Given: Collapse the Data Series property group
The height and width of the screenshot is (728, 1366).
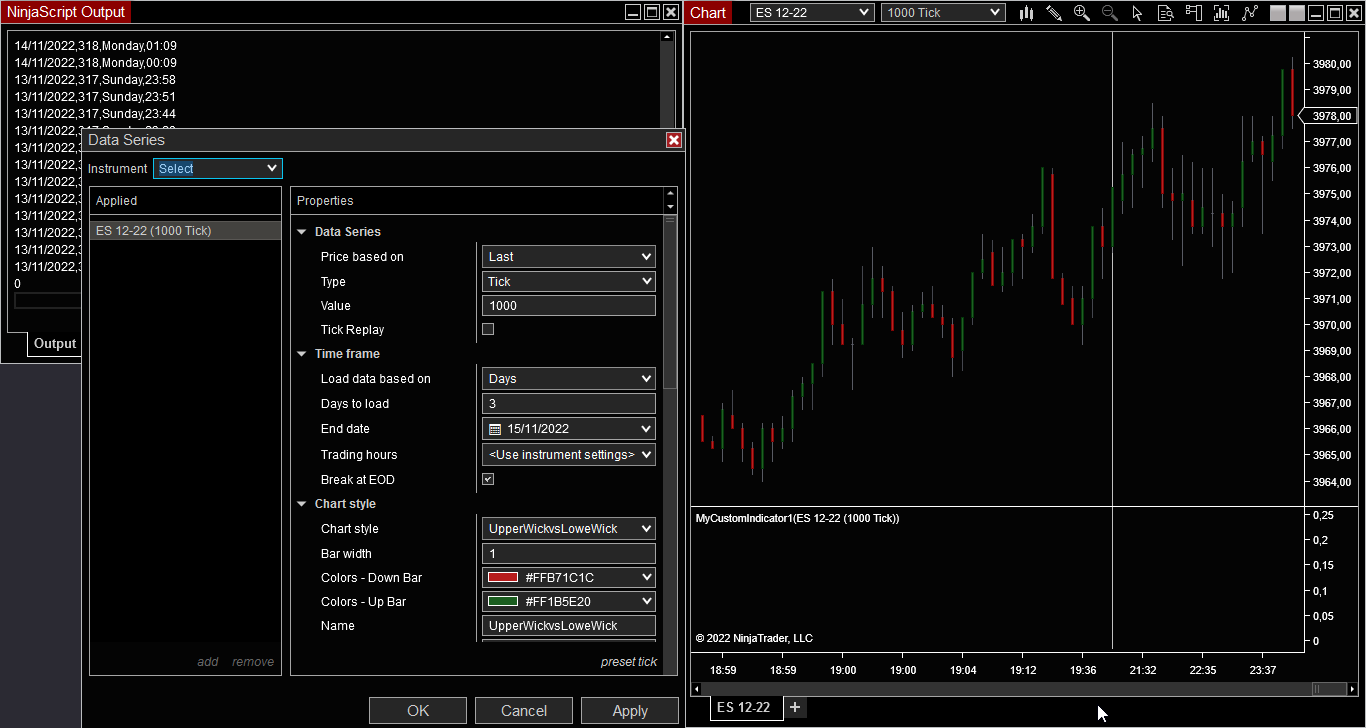Looking at the screenshot, I should [x=302, y=232].
